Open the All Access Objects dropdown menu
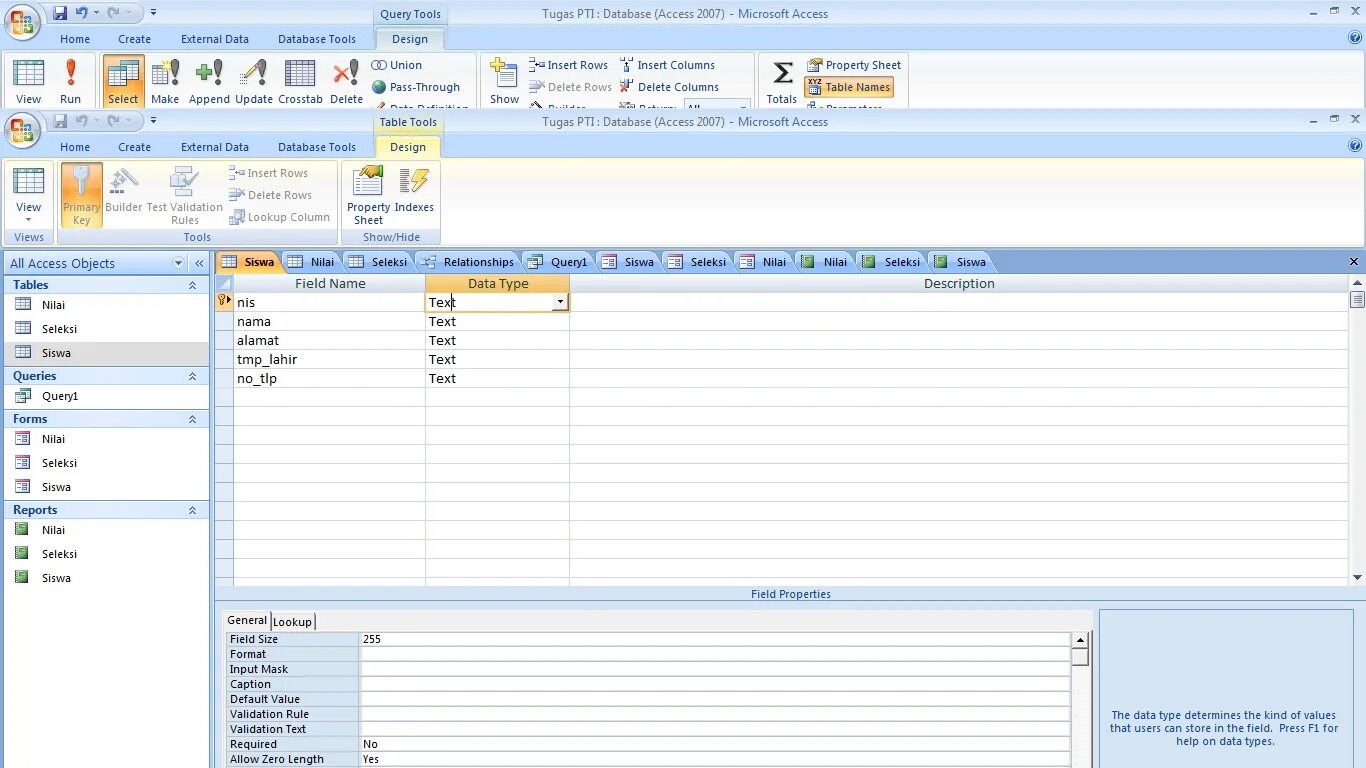1366x768 pixels. tap(178, 263)
